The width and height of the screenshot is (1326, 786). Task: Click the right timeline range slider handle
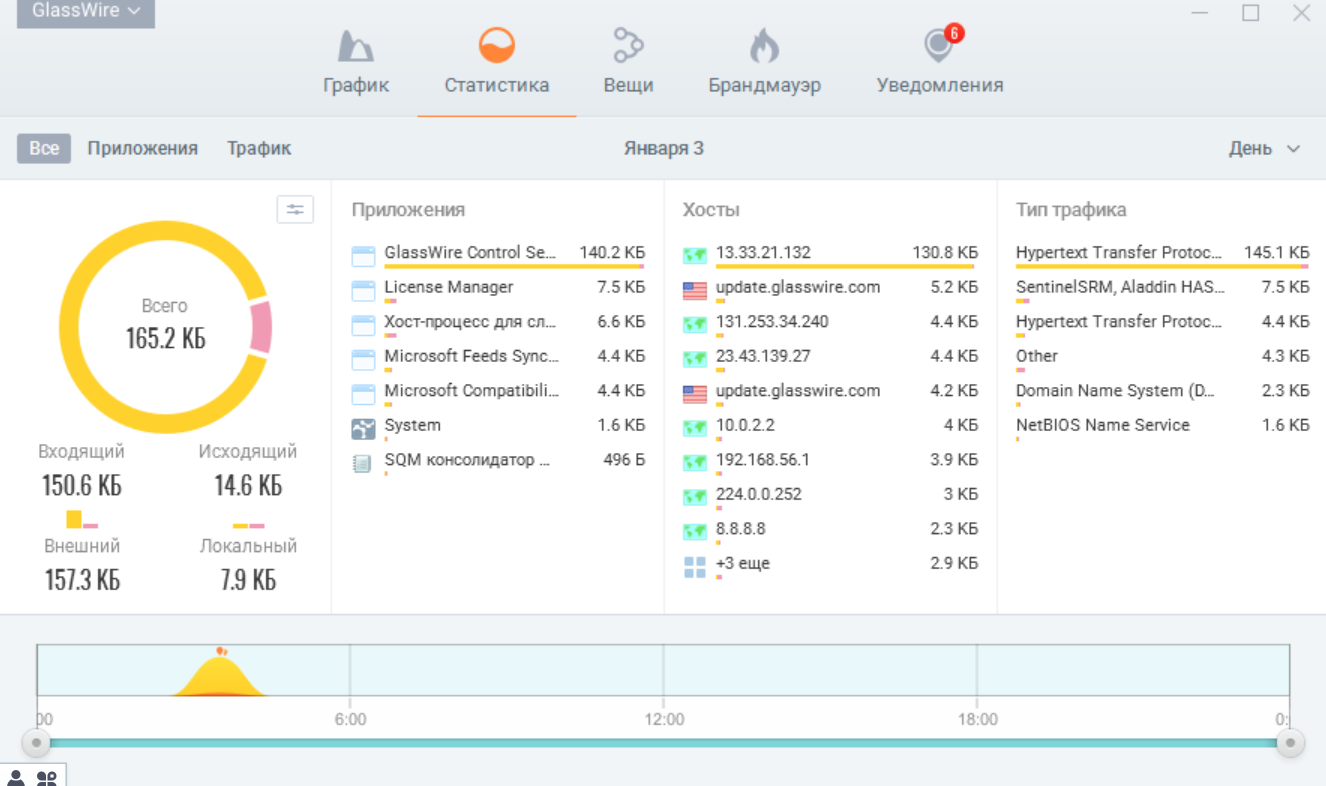1290,743
